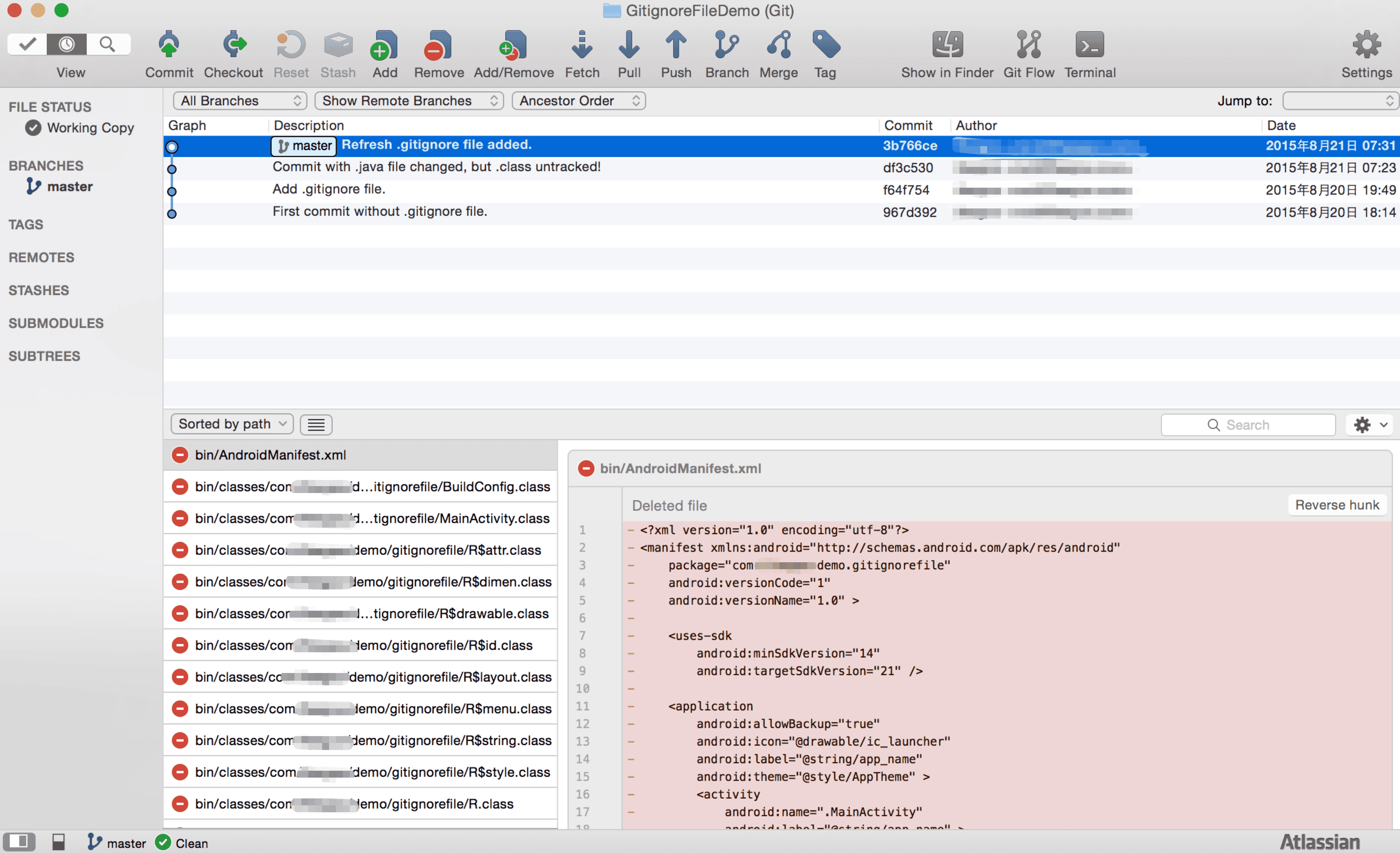Select 'First commit without .gitignore file.' commit
Image resolution: width=1400 pixels, height=853 pixels.
781,213
